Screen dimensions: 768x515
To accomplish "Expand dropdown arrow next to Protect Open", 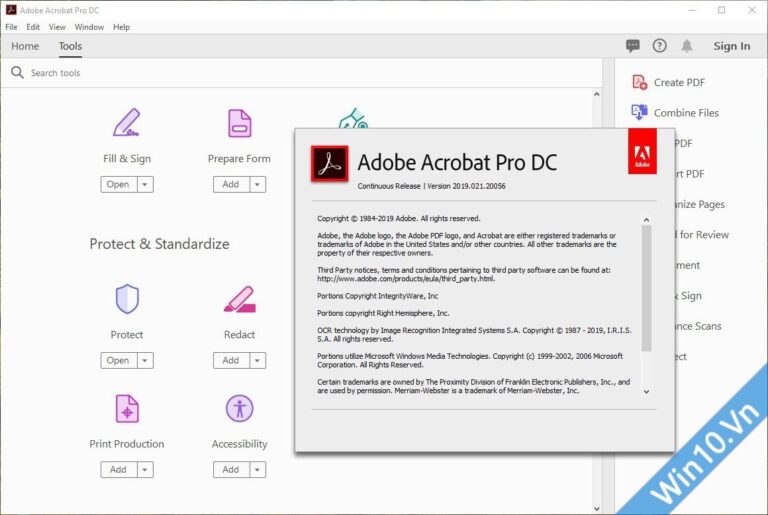I will pyautogui.click(x=145, y=361).
